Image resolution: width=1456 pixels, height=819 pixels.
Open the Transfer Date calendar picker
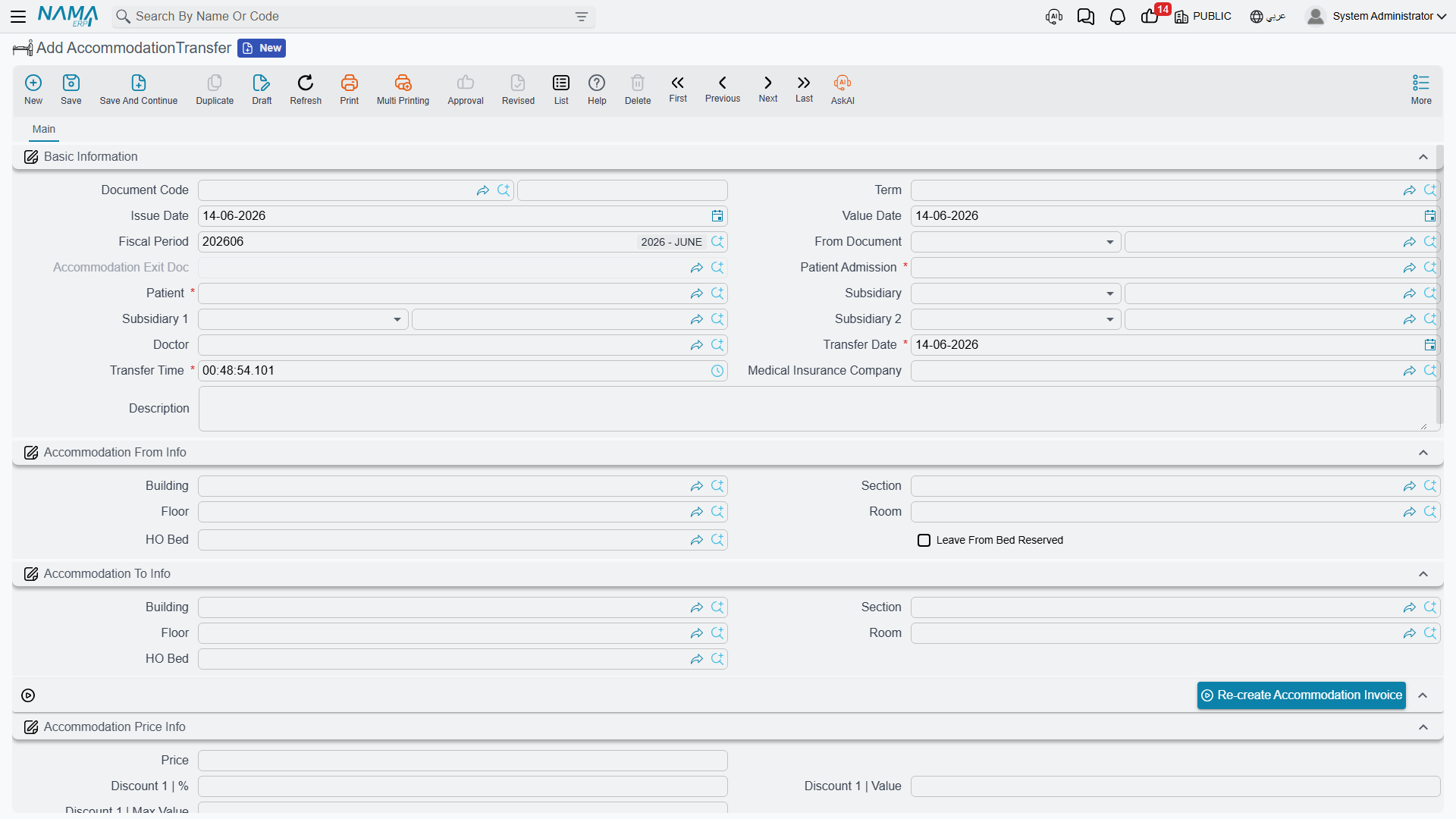tap(1430, 345)
